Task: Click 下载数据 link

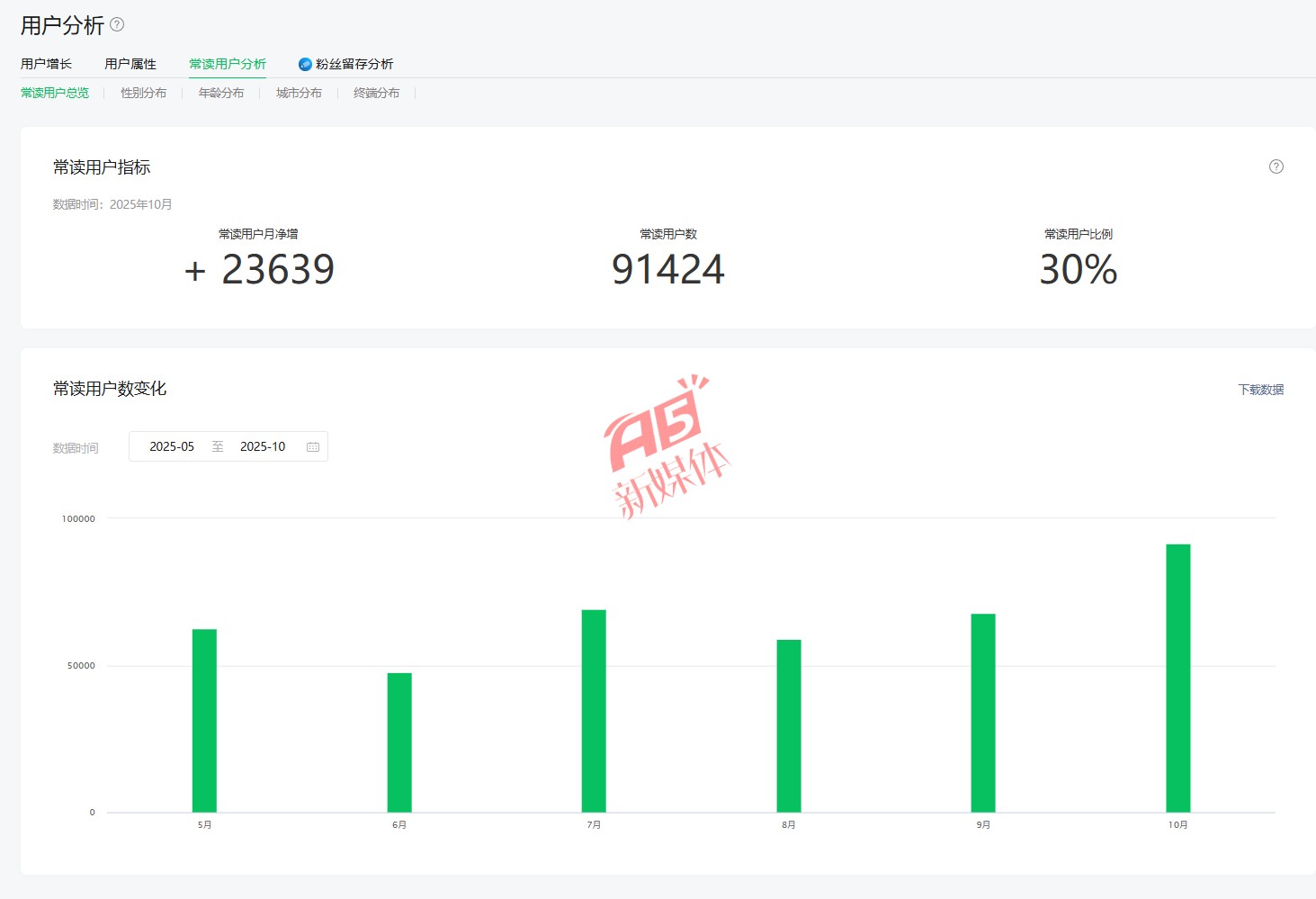Action: pos(1260,390)
